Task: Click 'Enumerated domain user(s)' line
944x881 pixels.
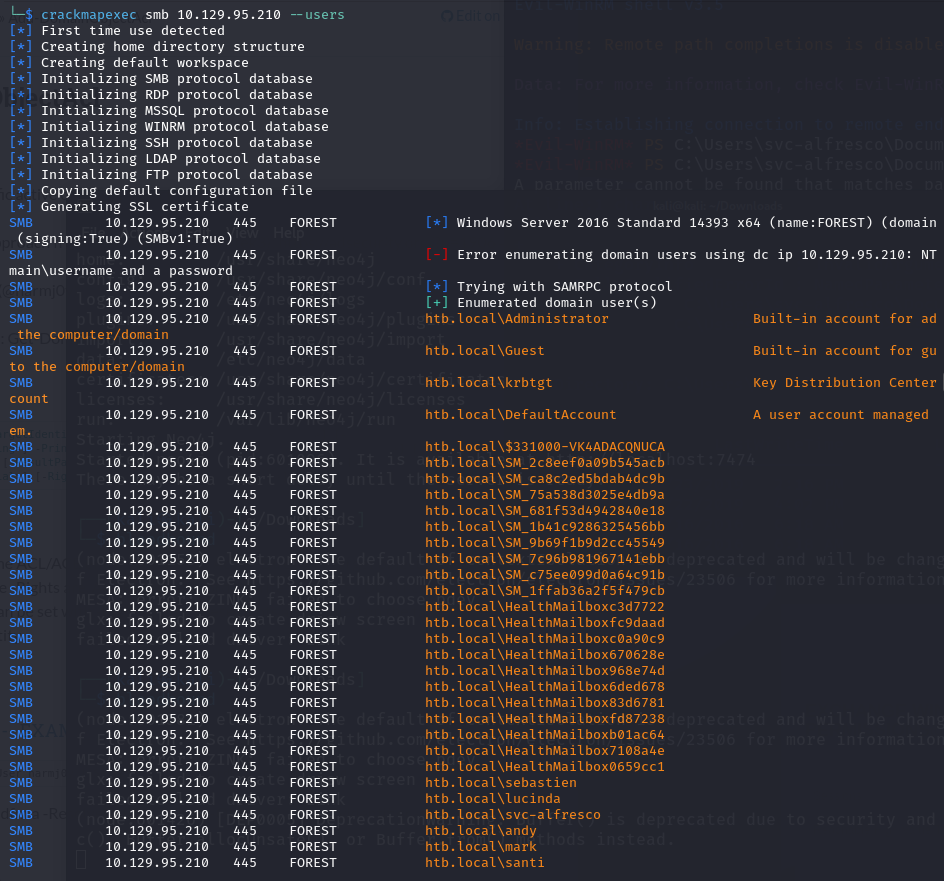Action: pos(556,302)
